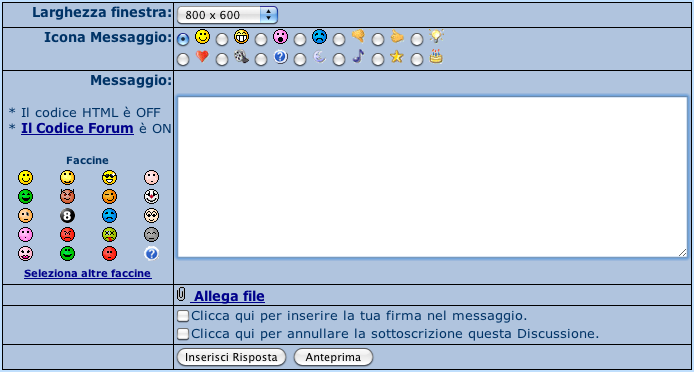
Task: Insert the blue question mark from Faccine grid
Action: (151, 254)
